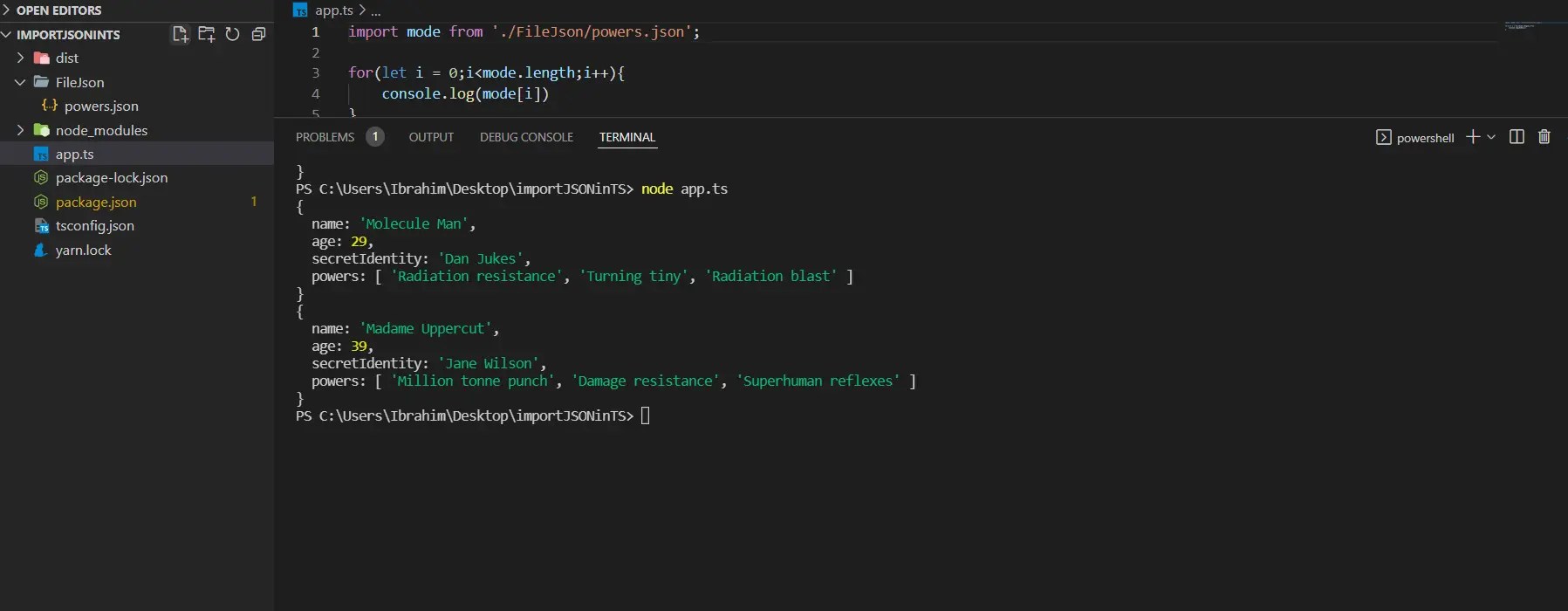Click the package-lock.json file icon

[41, 177]
